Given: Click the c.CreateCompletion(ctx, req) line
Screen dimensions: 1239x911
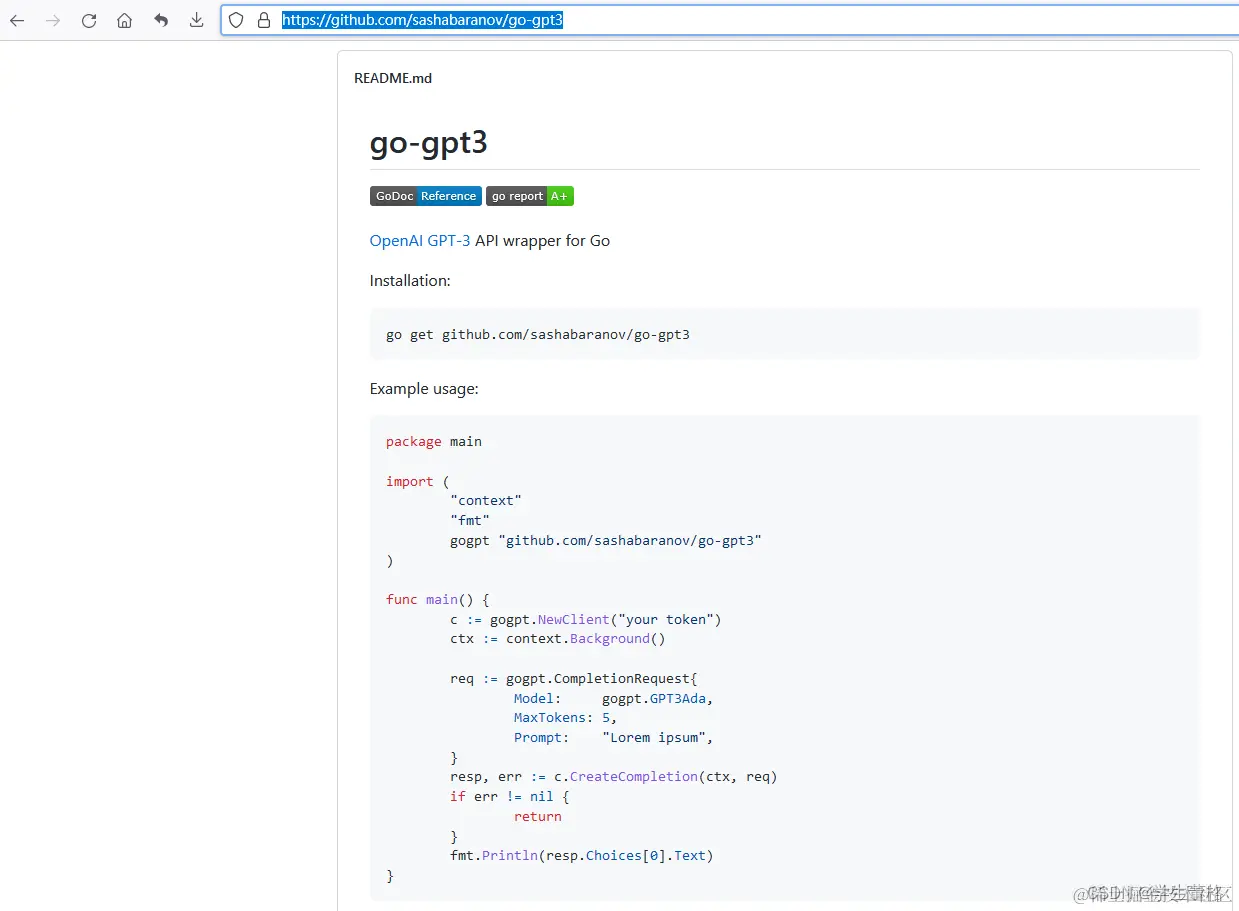Looking at the screenshot, I should 614,776.
